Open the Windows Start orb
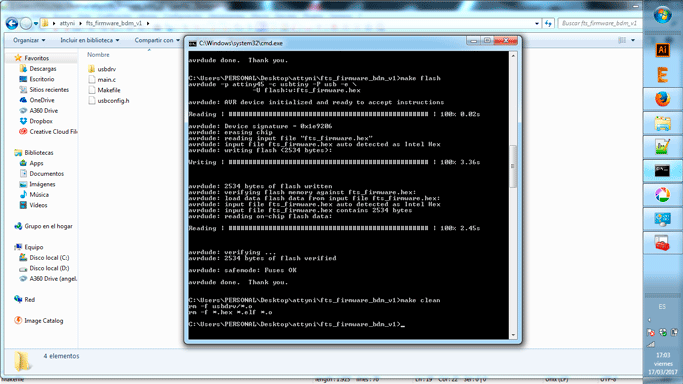 coord(663,15)
